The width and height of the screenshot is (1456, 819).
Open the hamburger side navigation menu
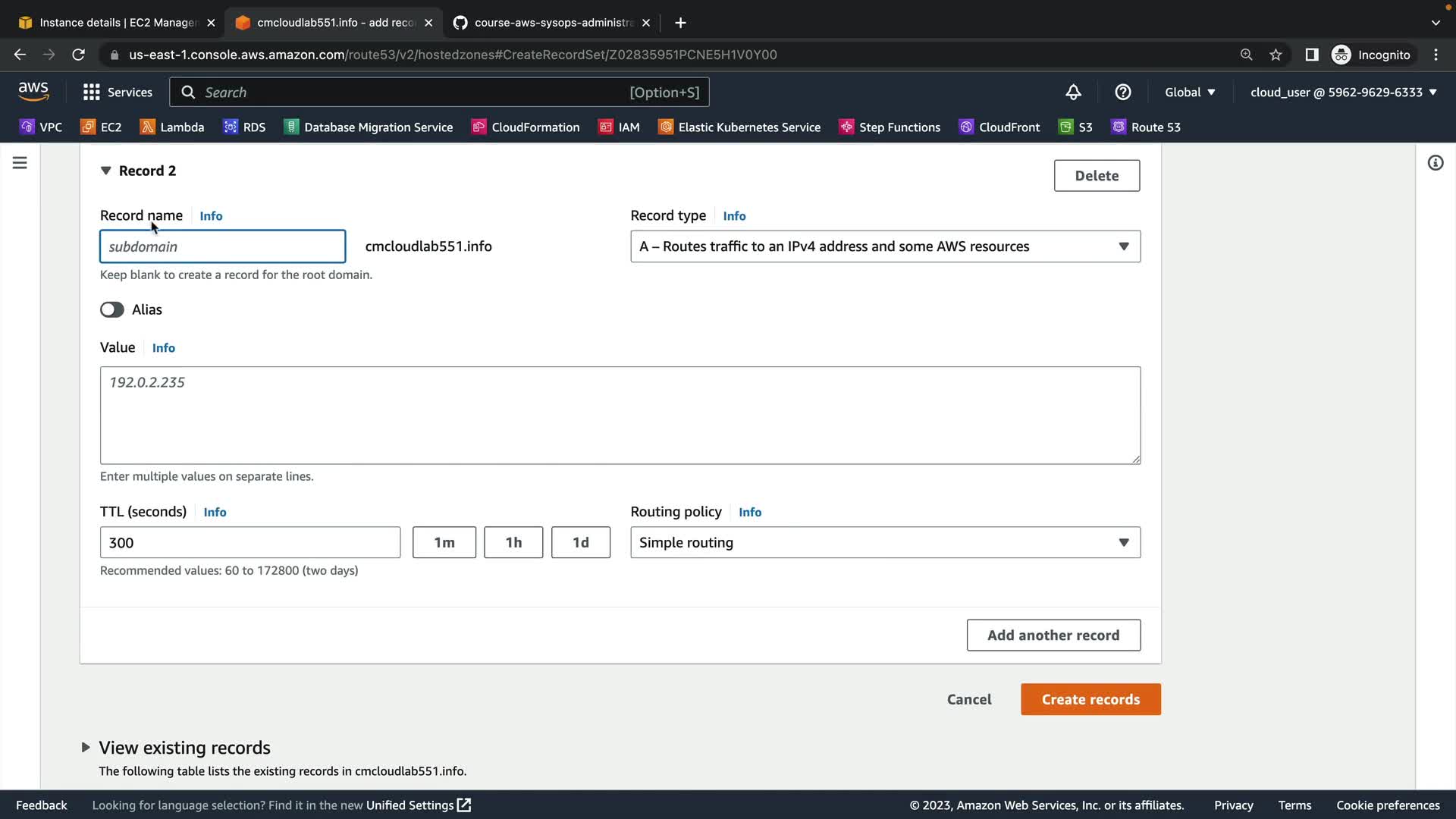pos(20,163)
